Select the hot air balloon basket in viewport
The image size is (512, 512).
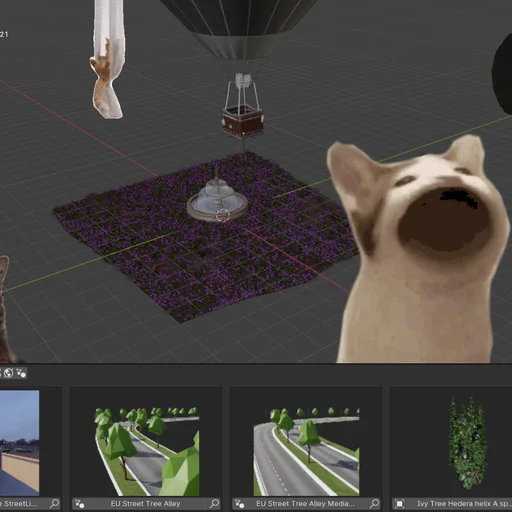[x=243, y=121]
